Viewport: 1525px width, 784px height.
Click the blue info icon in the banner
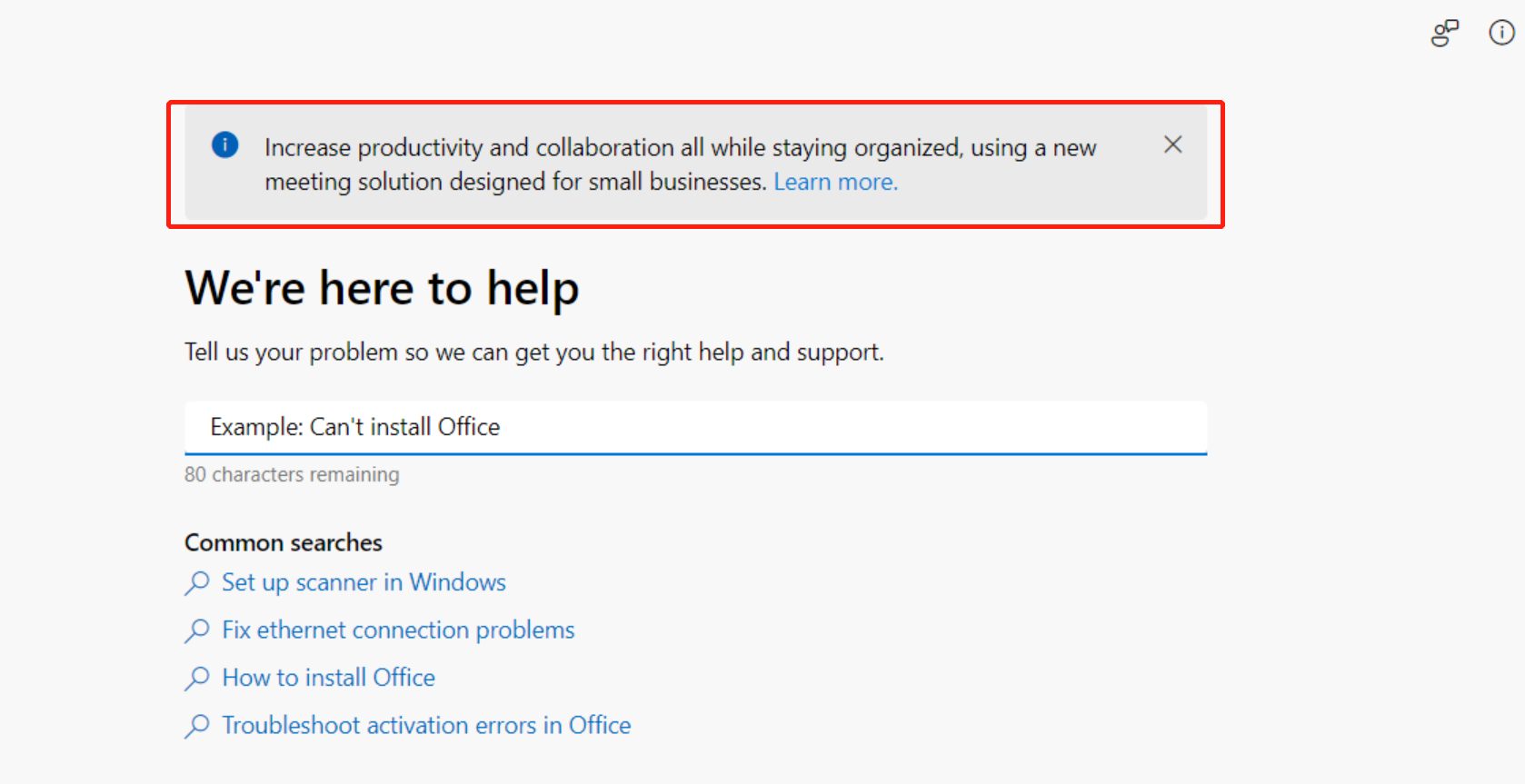tap(225, 144)
